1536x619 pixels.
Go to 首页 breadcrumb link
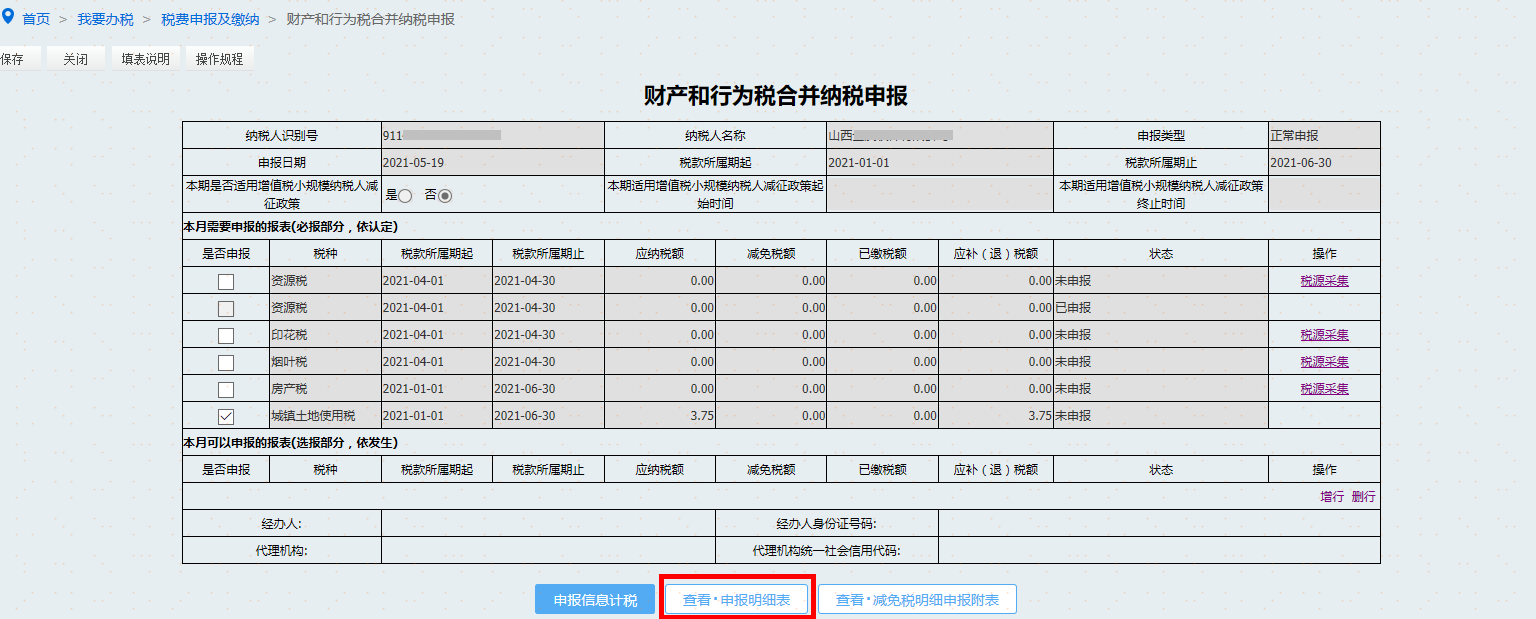pyautogui.click(x=36, y=19)
